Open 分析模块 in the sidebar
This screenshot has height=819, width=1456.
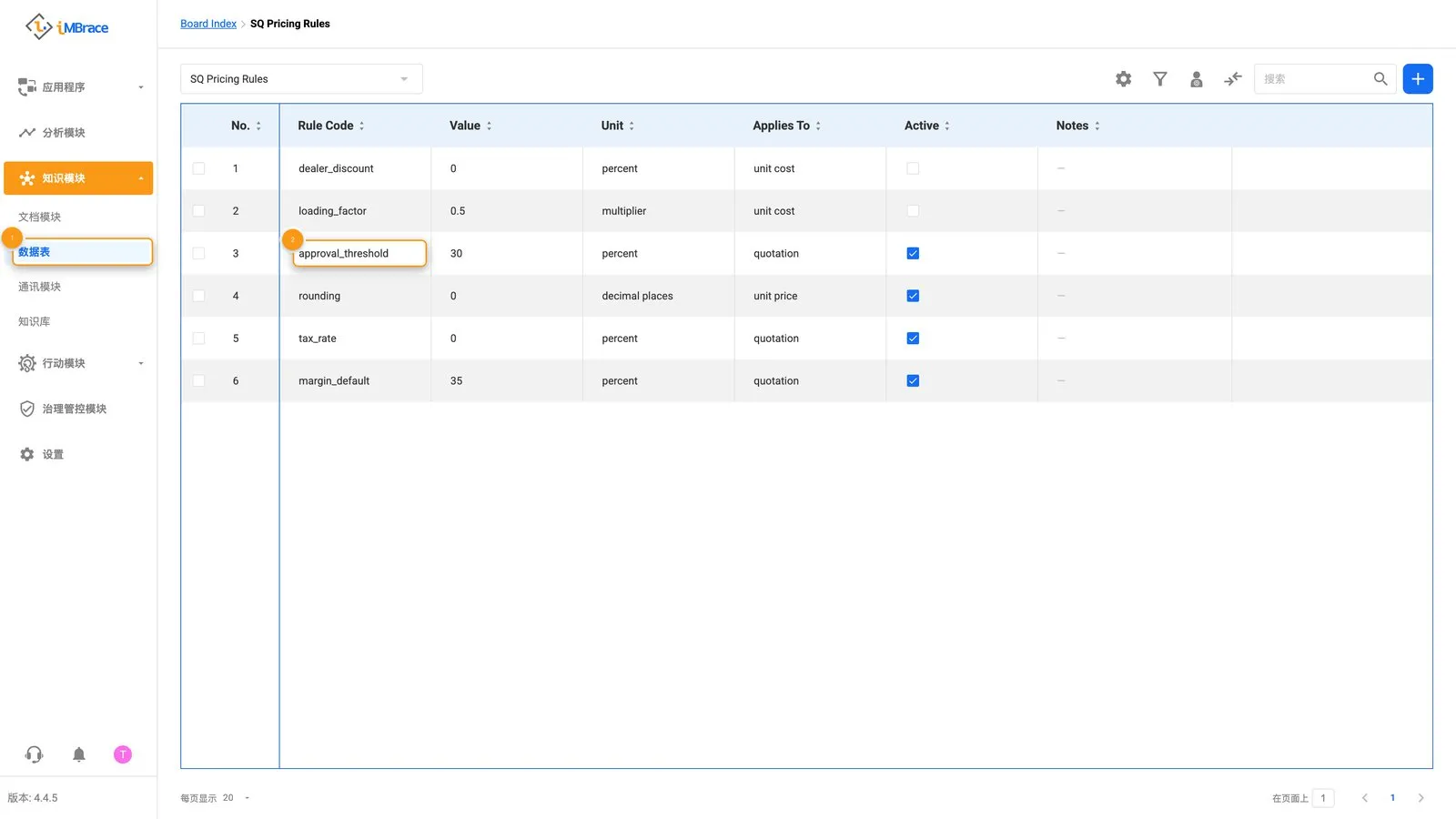tap(78, 133)
